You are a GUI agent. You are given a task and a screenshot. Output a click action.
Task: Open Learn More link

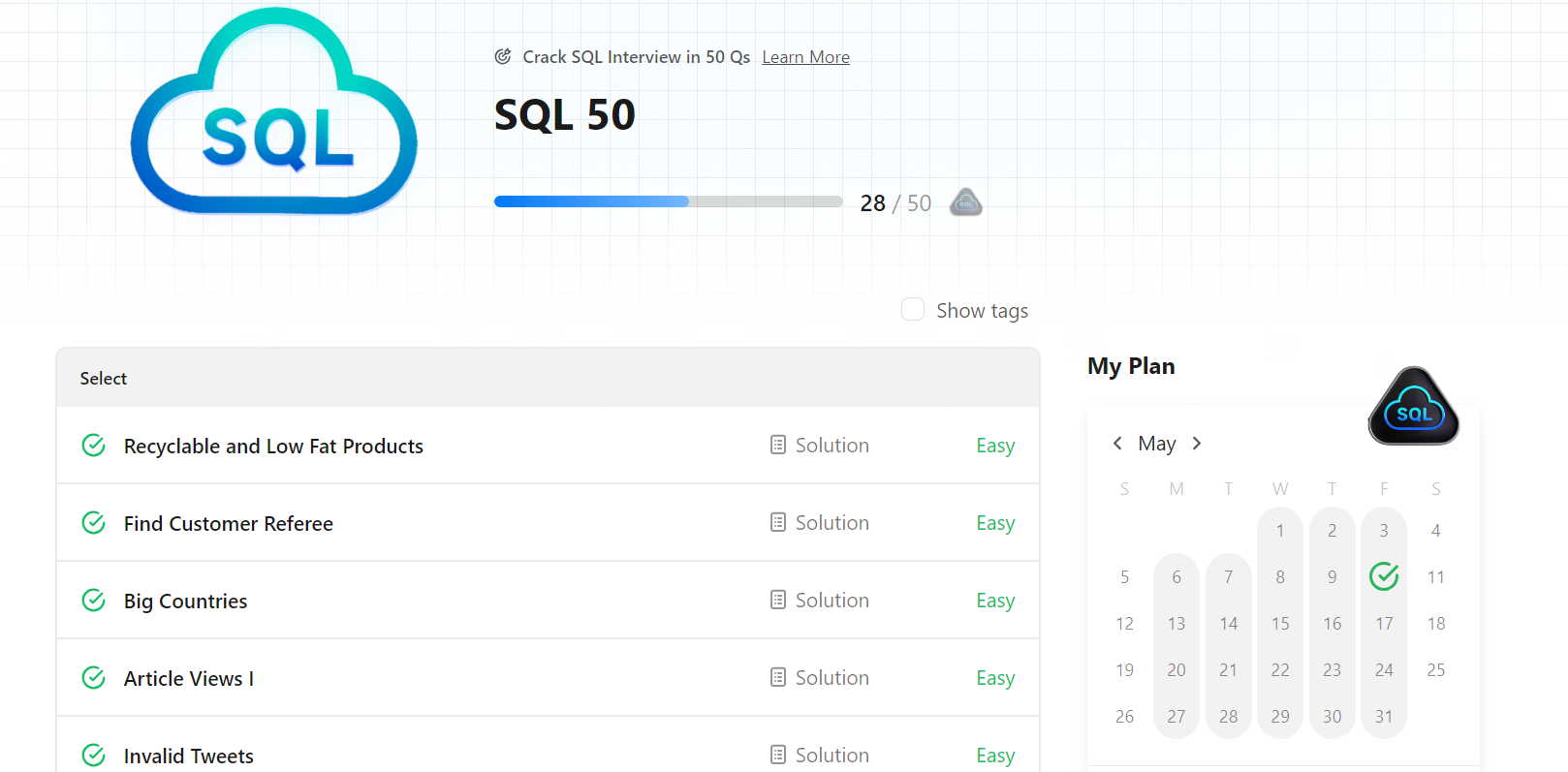coord(805,57)
